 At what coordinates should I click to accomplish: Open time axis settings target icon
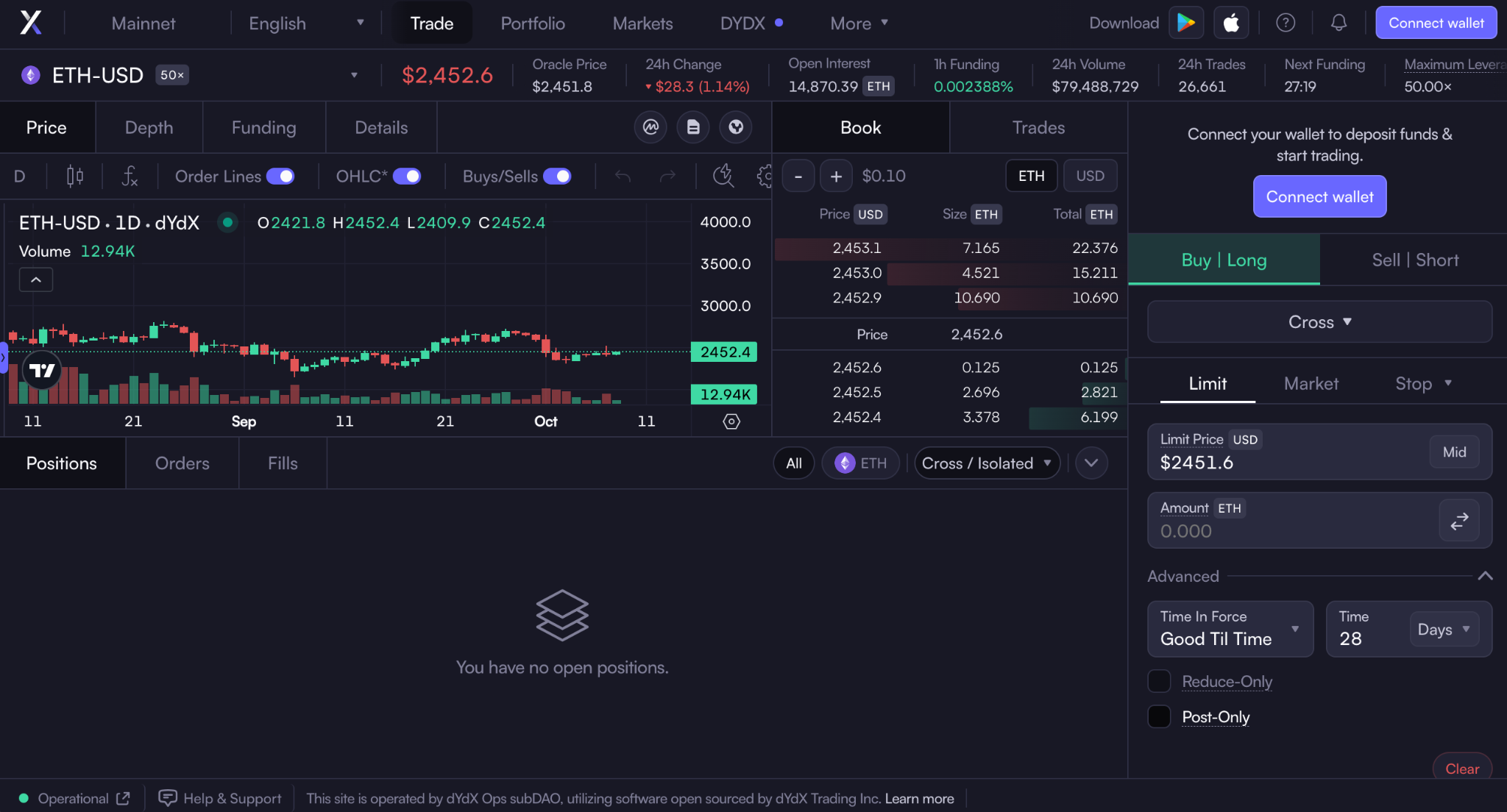[x=731, y=421]
